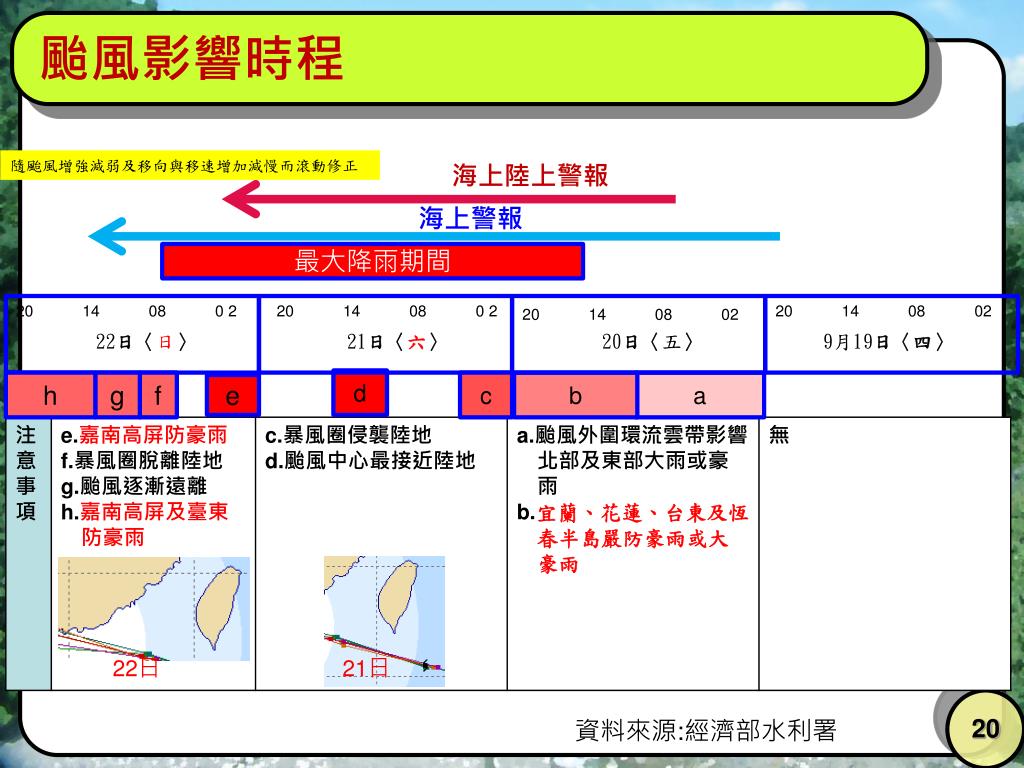Click timeline block g
1024x768 pixels.
click(x=117, y=396)
